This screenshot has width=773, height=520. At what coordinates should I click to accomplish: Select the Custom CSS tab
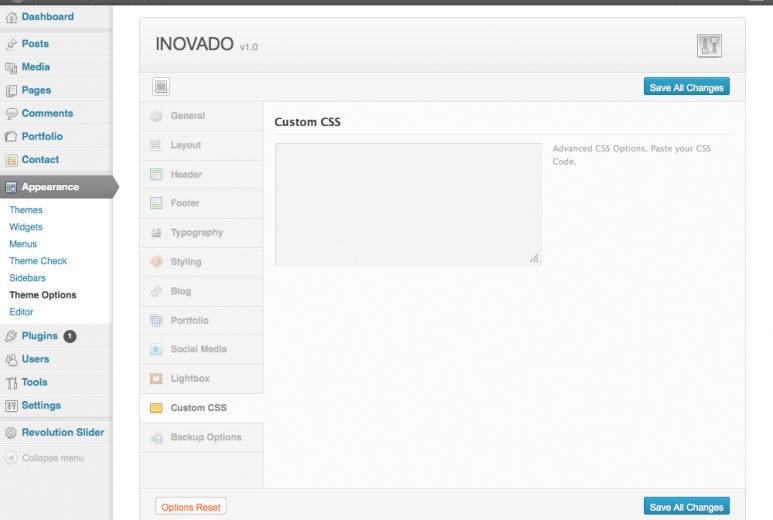click(x=202, y=408)
